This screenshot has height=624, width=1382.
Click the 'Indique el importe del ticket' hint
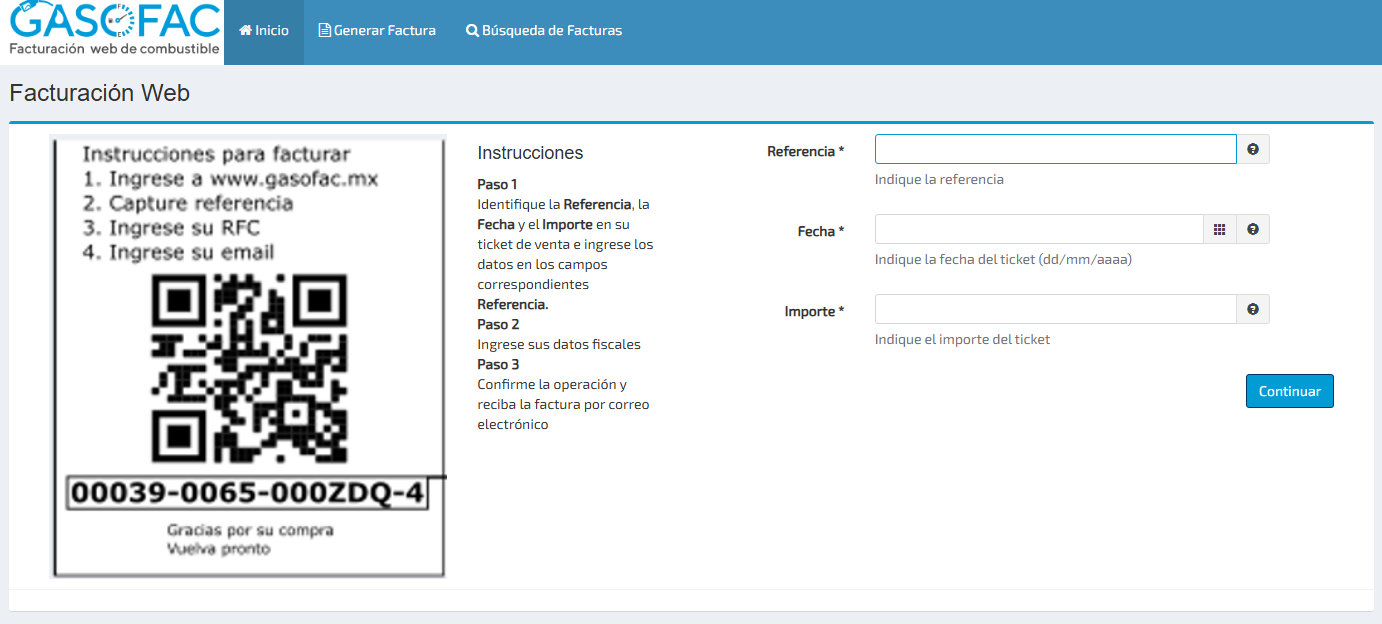(962, 340)
